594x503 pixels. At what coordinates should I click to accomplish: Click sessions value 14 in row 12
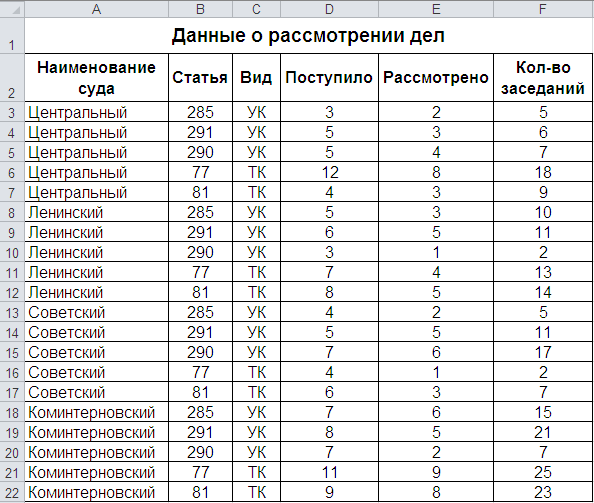(x=543, y=292)
